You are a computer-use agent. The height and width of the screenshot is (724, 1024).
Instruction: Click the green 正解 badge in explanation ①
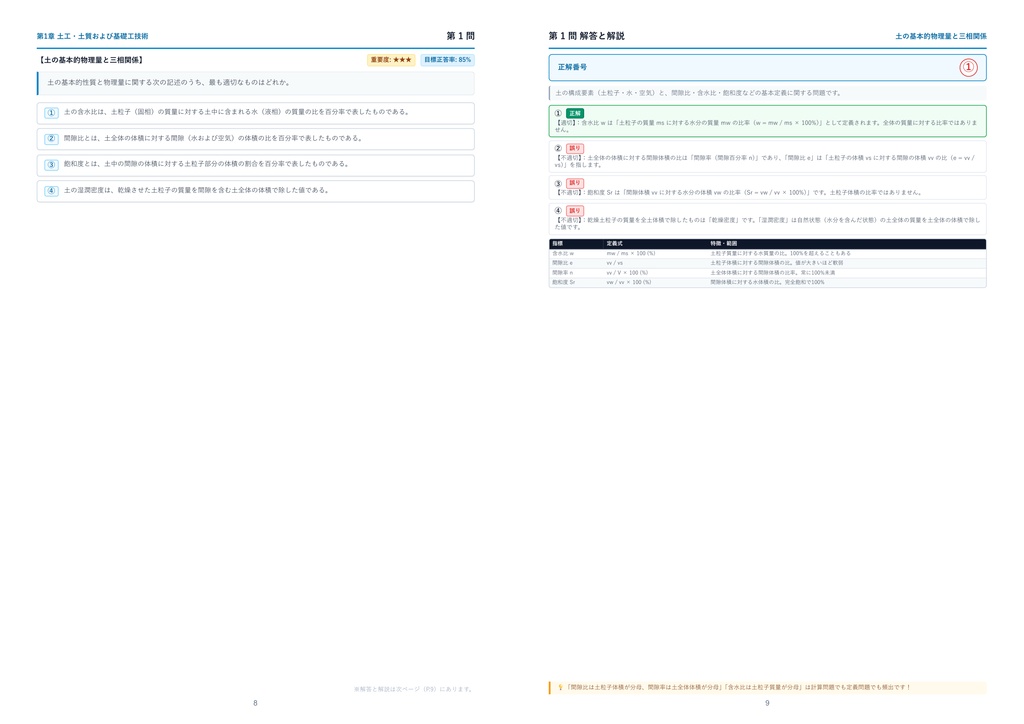[575, 113]
